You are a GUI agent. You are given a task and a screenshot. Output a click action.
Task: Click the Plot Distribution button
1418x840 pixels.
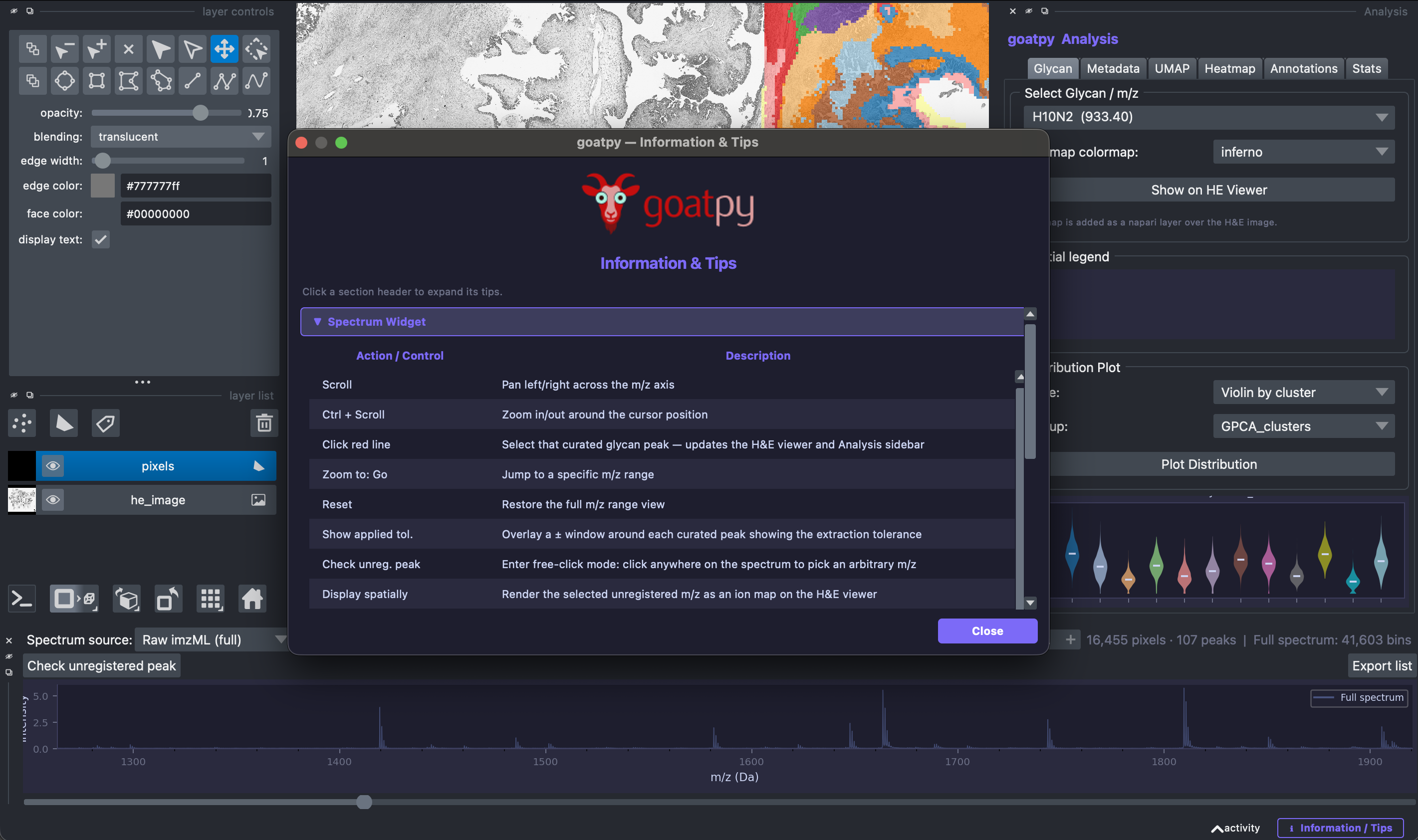(1208, 464)
